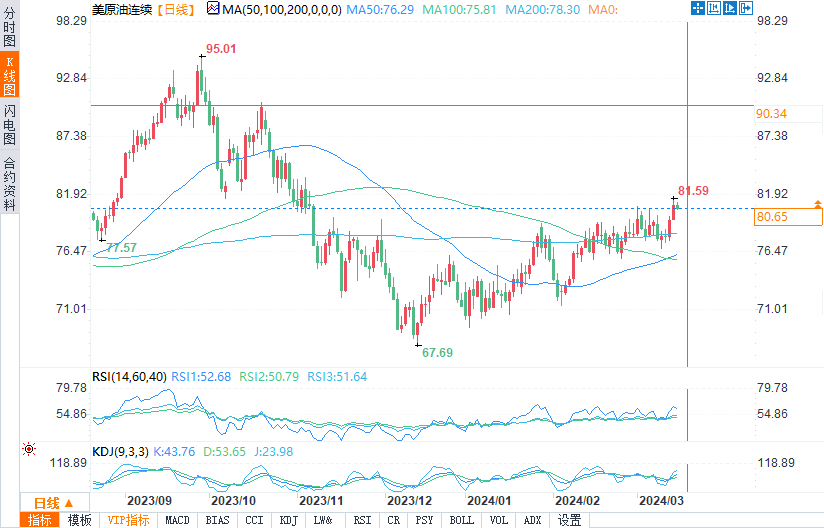824x528 pixels.
Task: Click the orange marker above the 80.65 price tag
Action: pyautogui.click(x=817, y=203)
